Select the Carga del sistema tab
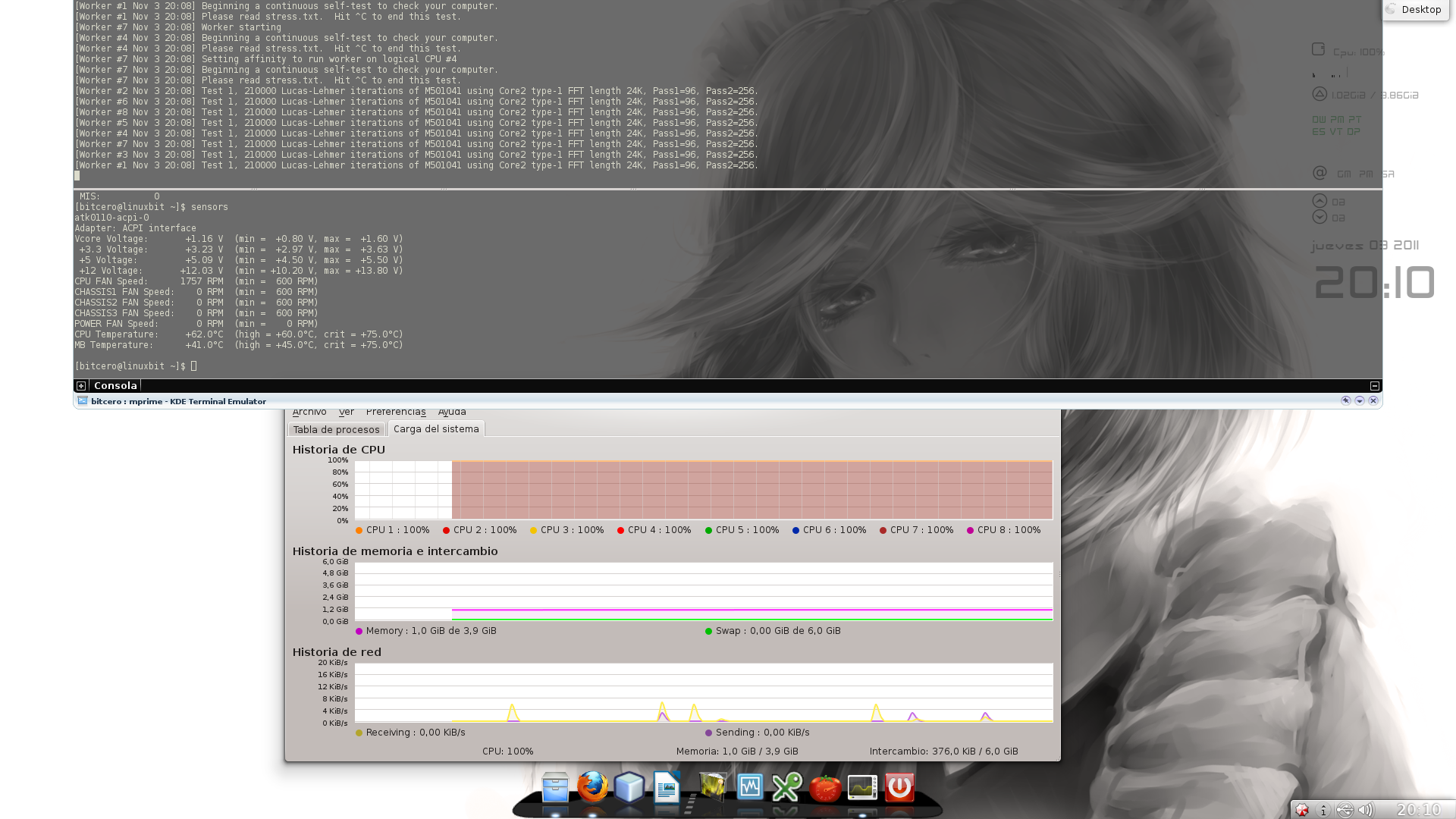 (436, 428)
